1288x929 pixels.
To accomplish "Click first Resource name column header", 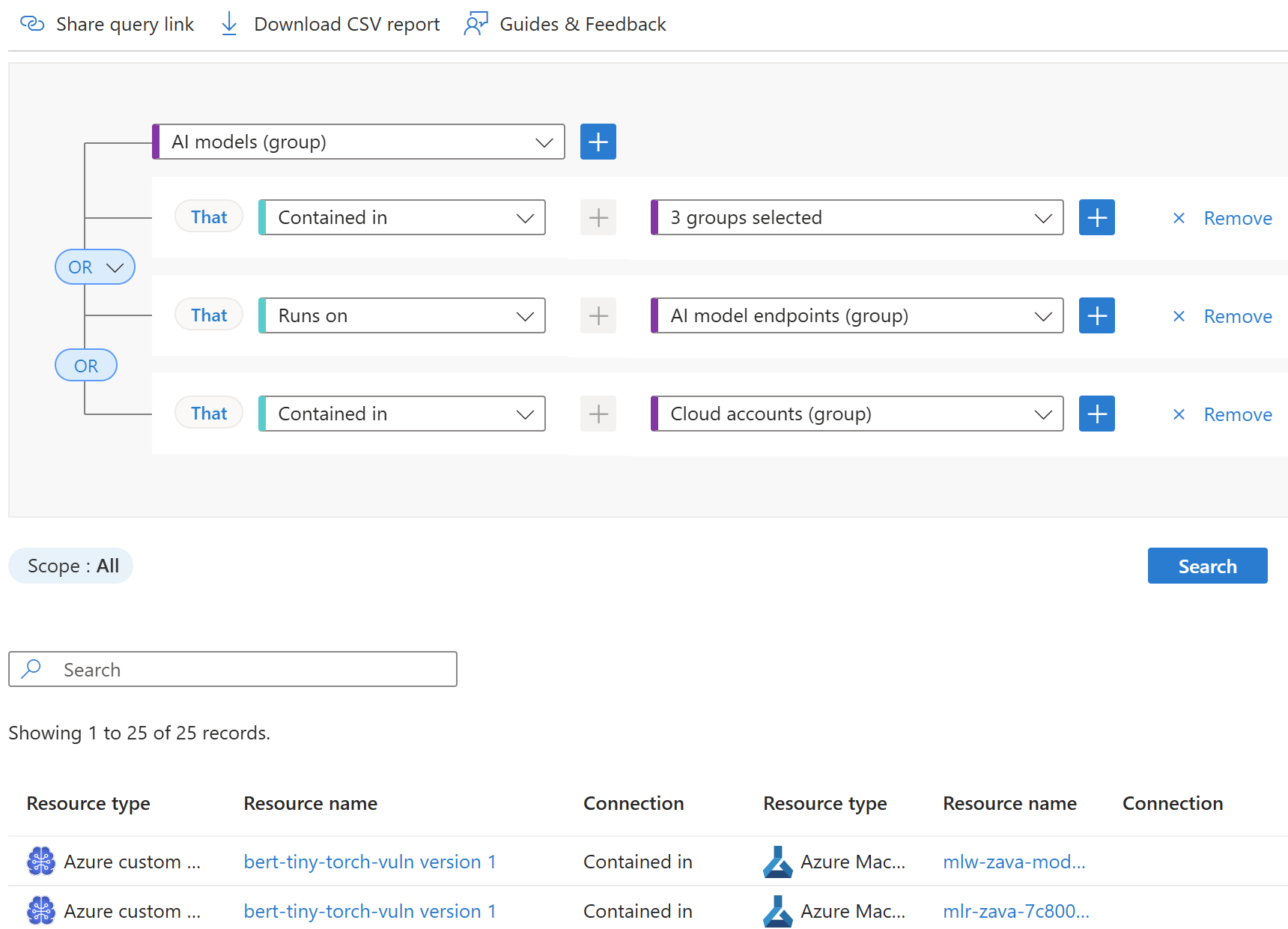I will click(311, 803).
